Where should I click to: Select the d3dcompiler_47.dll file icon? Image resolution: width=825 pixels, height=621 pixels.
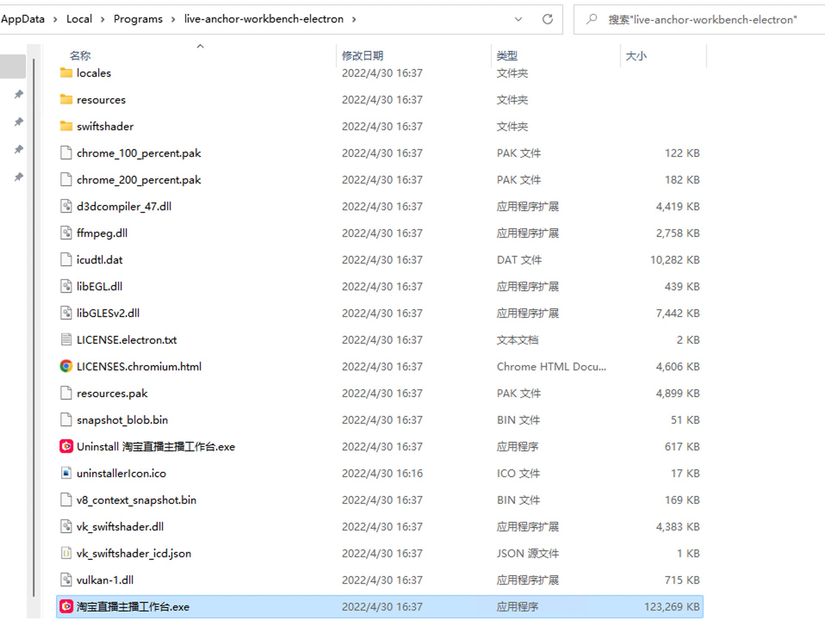point(66,206)
